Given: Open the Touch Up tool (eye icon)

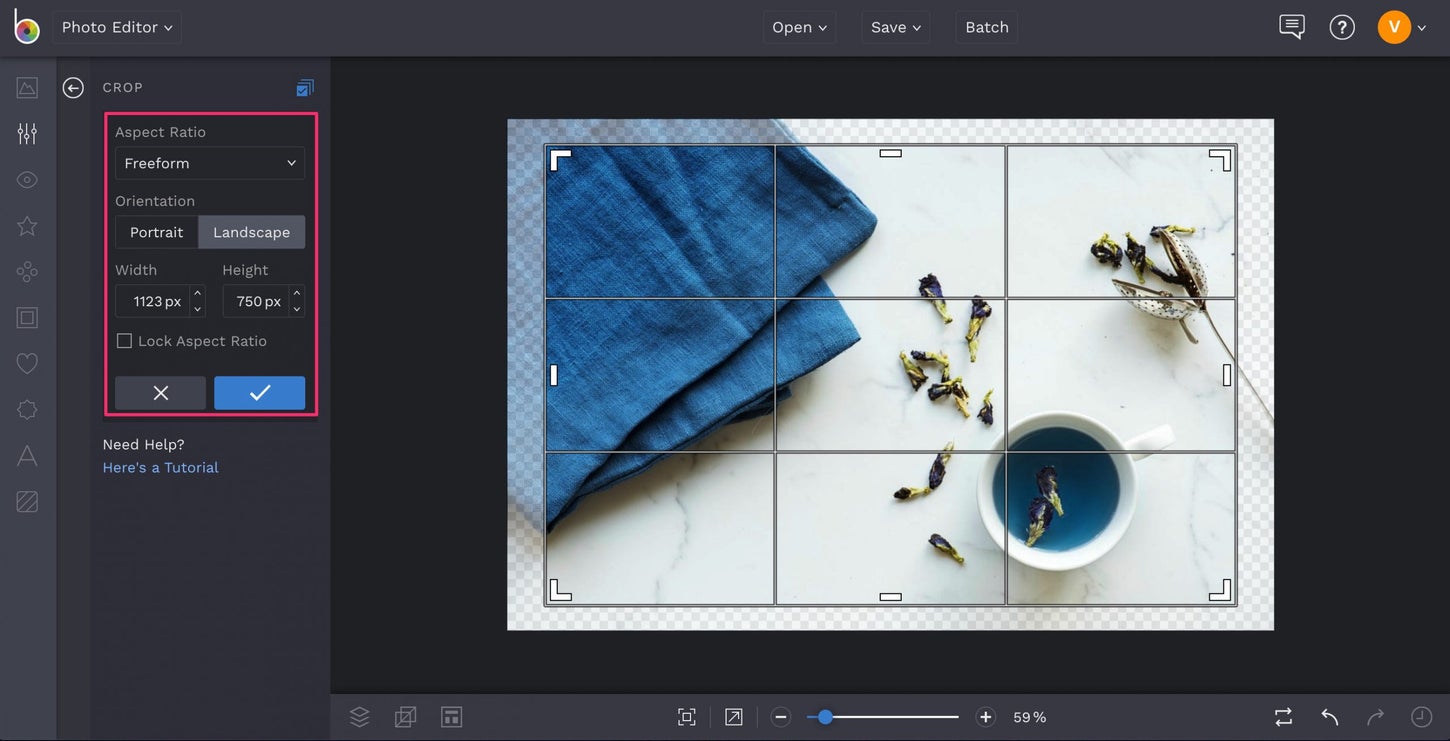Looking at the screenshot, I should (x=27, y=179).
